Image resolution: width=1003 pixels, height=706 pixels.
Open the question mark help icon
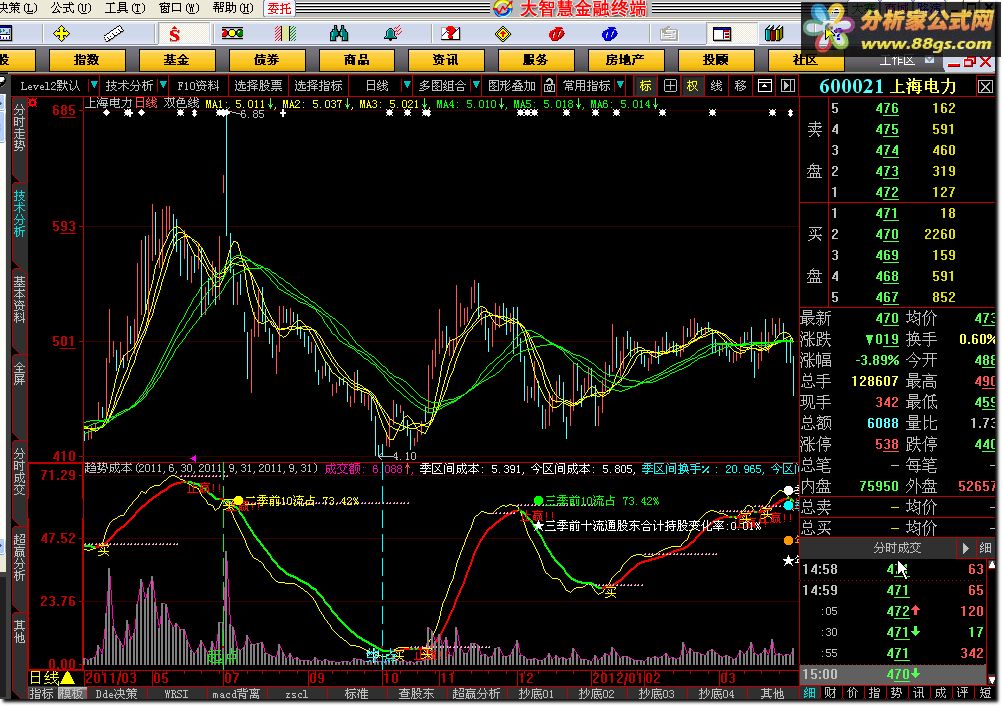[x=450, y=33]
